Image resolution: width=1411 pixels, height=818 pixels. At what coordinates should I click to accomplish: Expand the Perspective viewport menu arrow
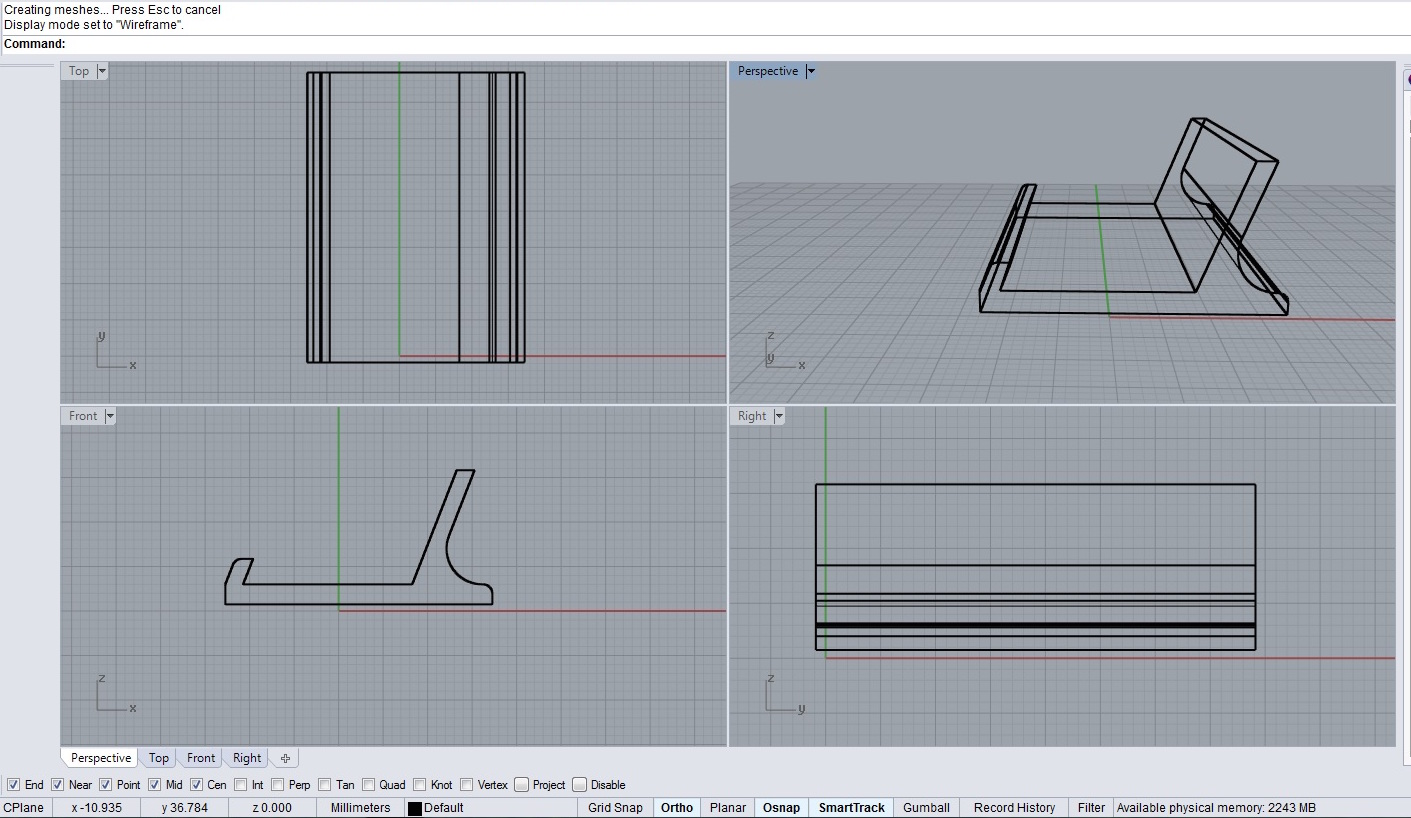(811, 71)
